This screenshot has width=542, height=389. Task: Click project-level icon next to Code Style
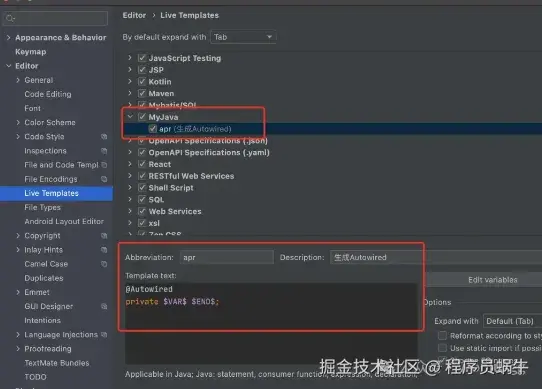(104, 137)
